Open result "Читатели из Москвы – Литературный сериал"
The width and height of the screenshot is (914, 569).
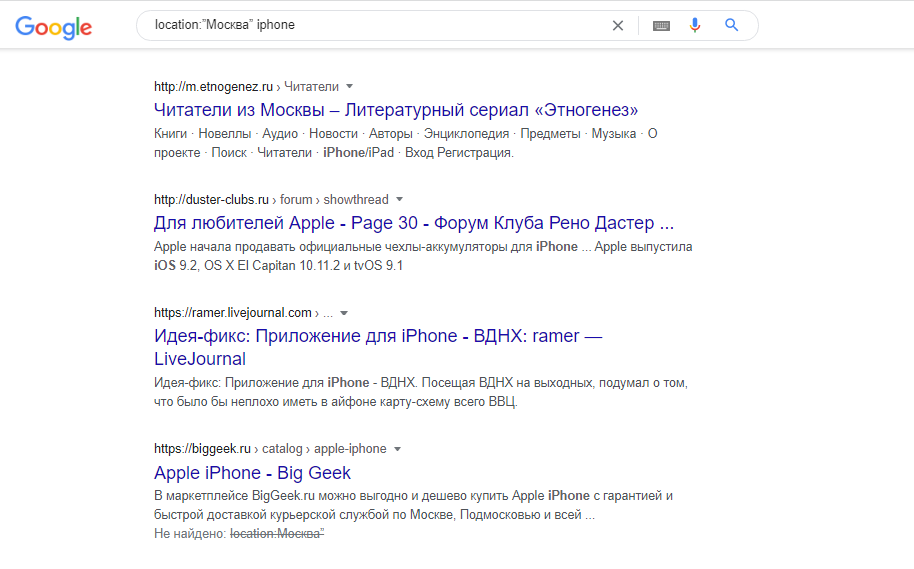point(396,110)
